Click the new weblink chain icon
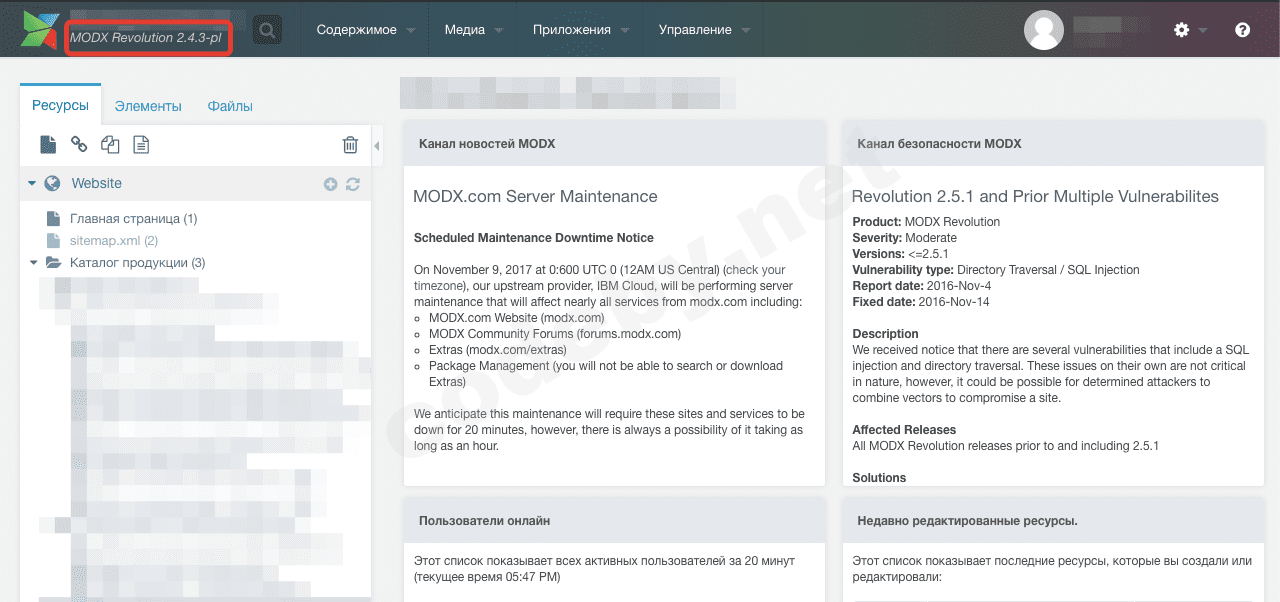The height and width of the screenshot is (602, 1280). pyautogui.click(x=79, y=145)
